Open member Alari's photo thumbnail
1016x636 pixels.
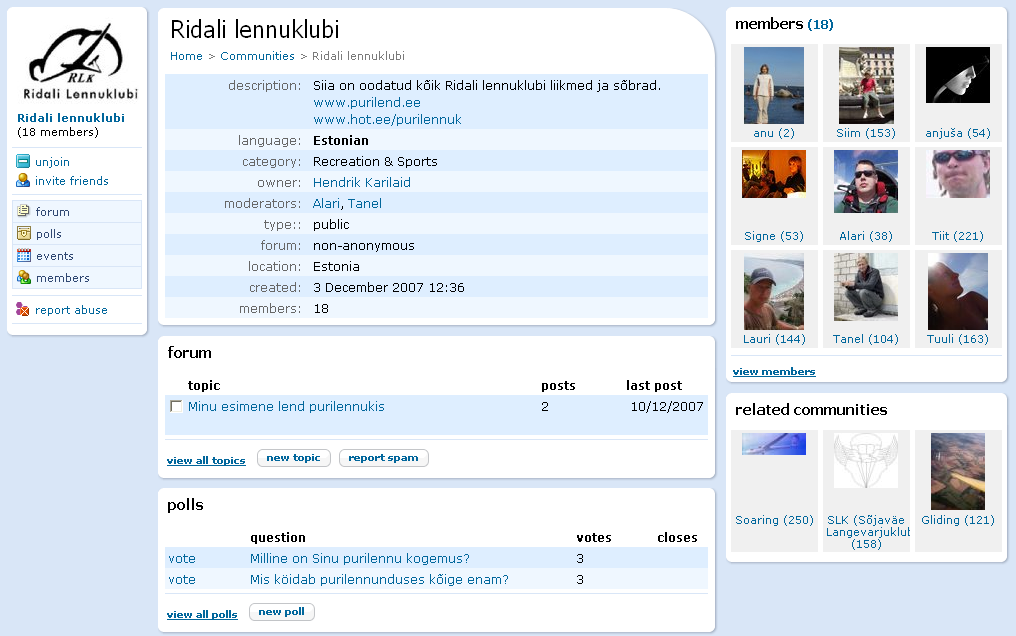[x=866, y=181]
